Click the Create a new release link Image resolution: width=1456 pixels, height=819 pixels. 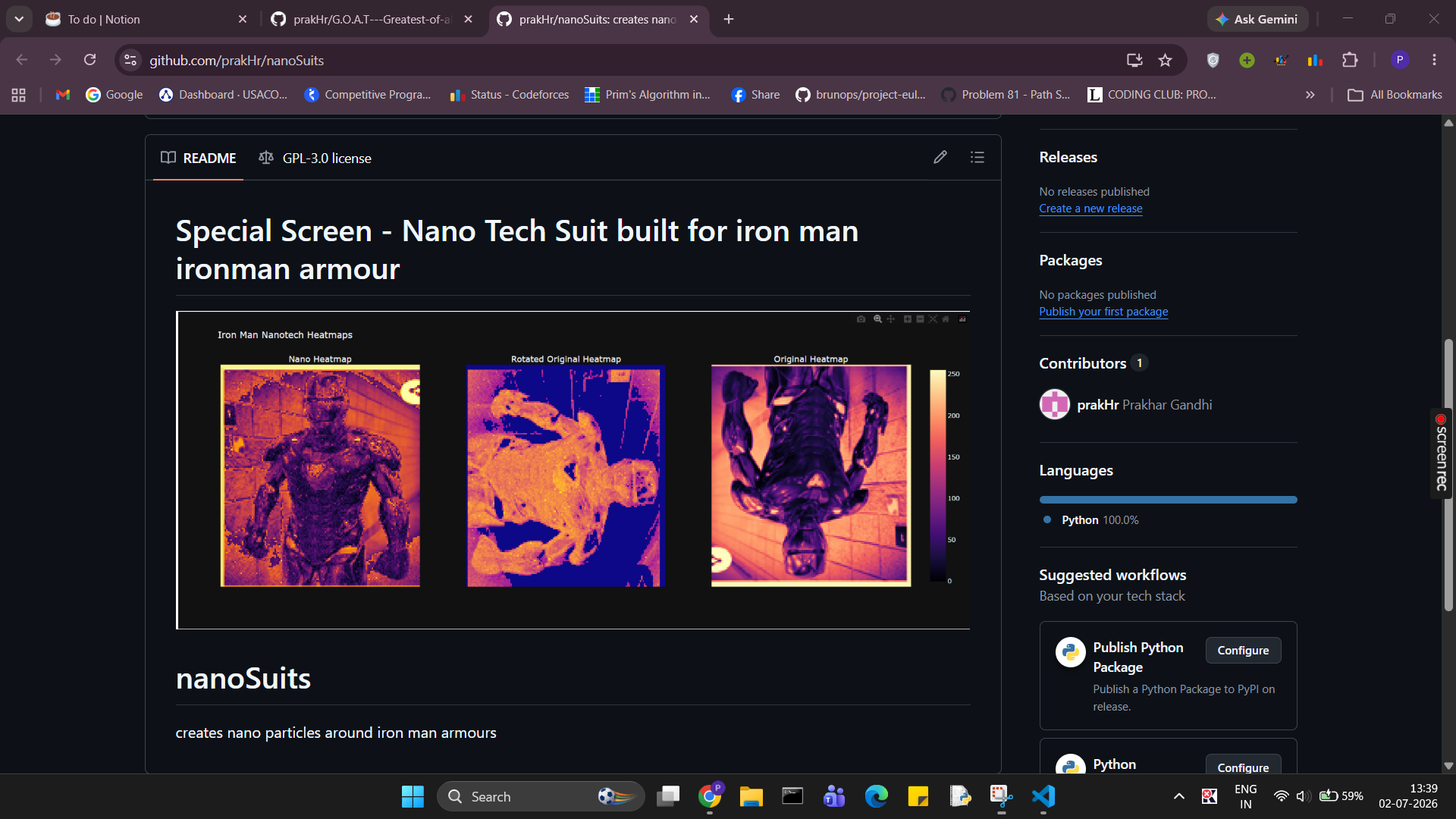pos(1090,209)
